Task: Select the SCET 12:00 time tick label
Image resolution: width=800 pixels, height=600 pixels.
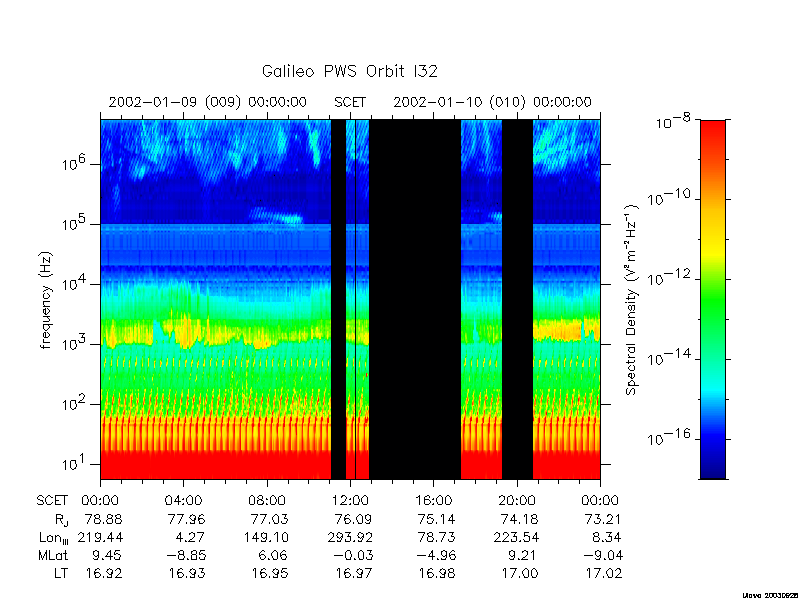Action: click(x=350, y=501)
